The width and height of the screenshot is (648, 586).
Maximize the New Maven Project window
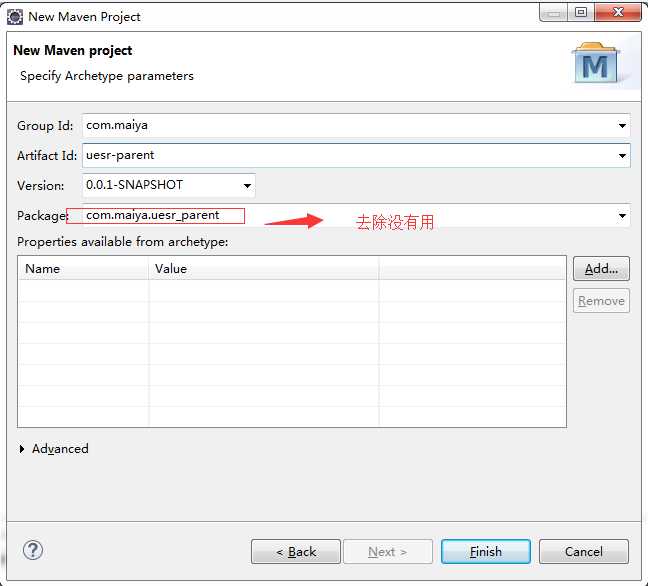click(x=581, y=12)
